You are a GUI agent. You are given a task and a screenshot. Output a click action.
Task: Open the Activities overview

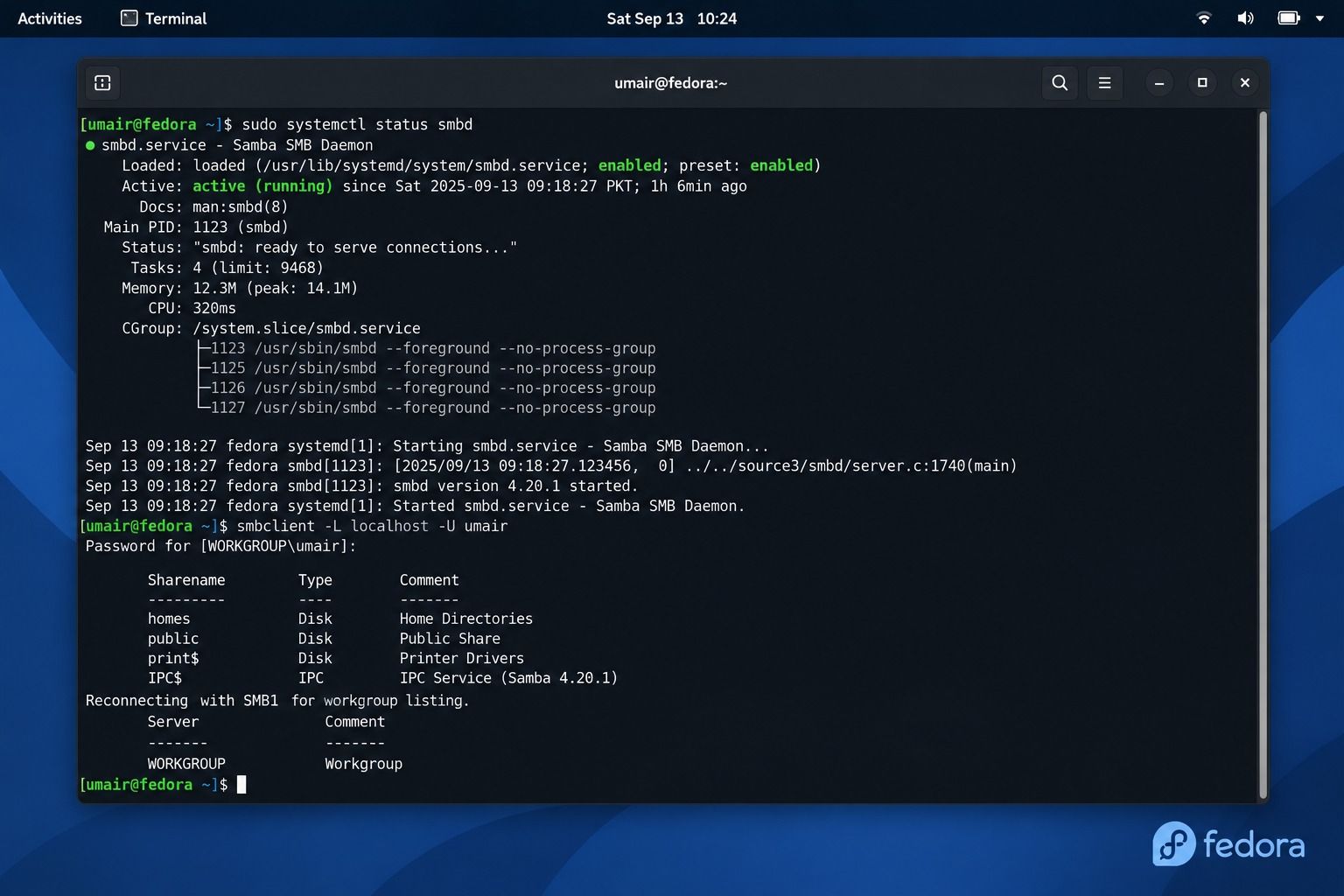[x=50, y=18]
